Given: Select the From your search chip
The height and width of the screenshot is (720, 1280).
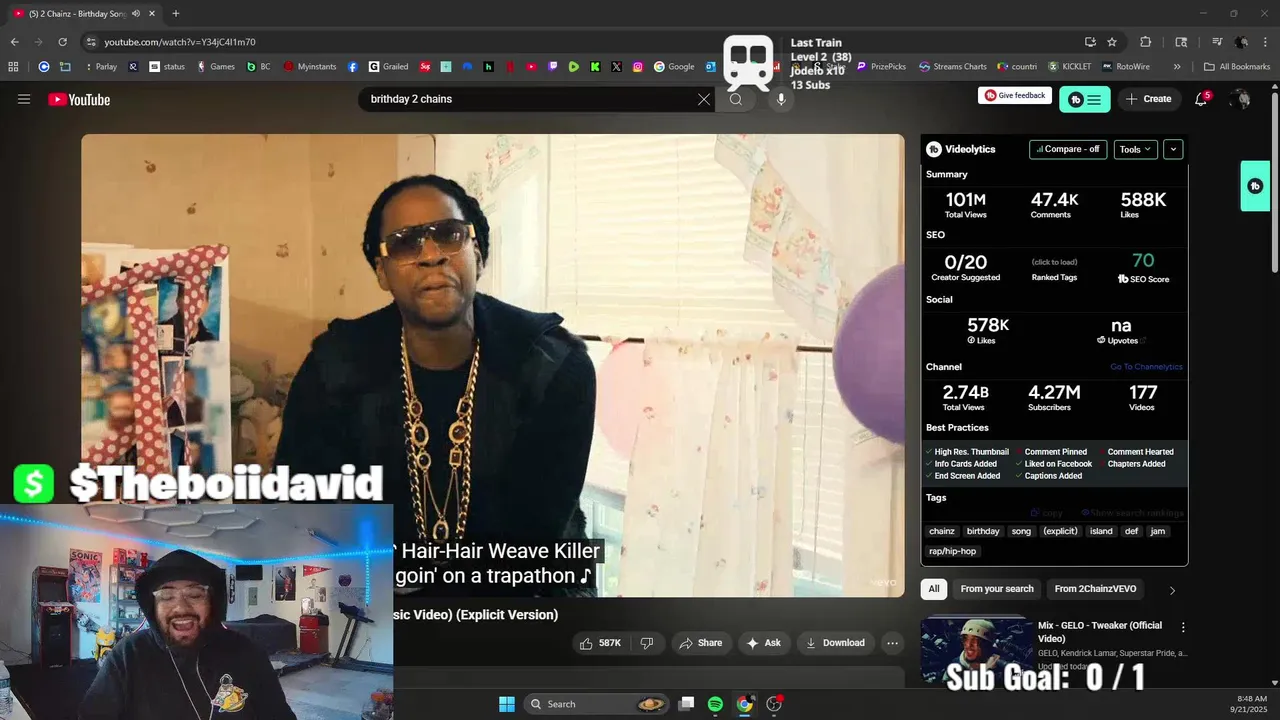Looking at the screenshot, I should 997,589.
